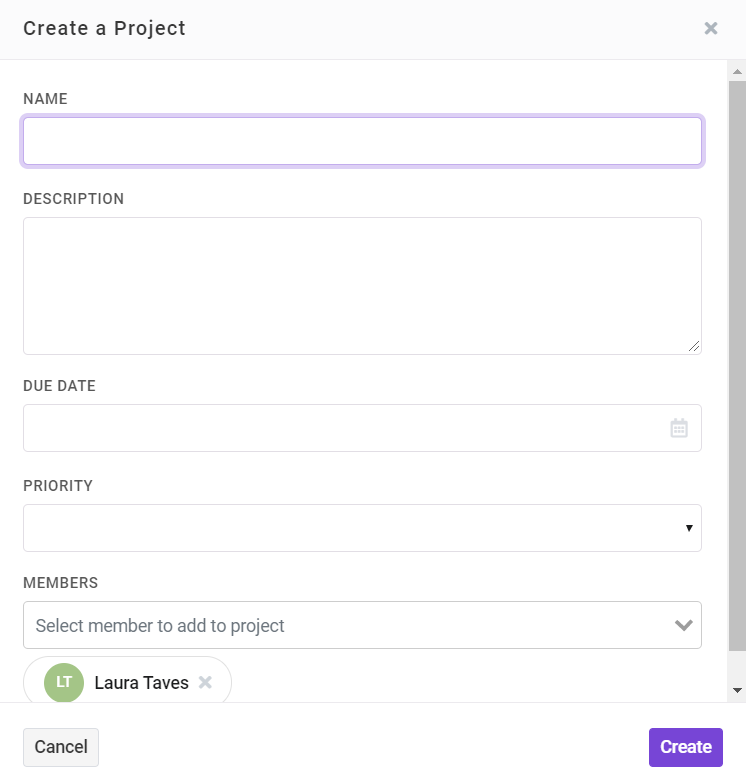Click the MEMBERS field label

tap(60, 583)
